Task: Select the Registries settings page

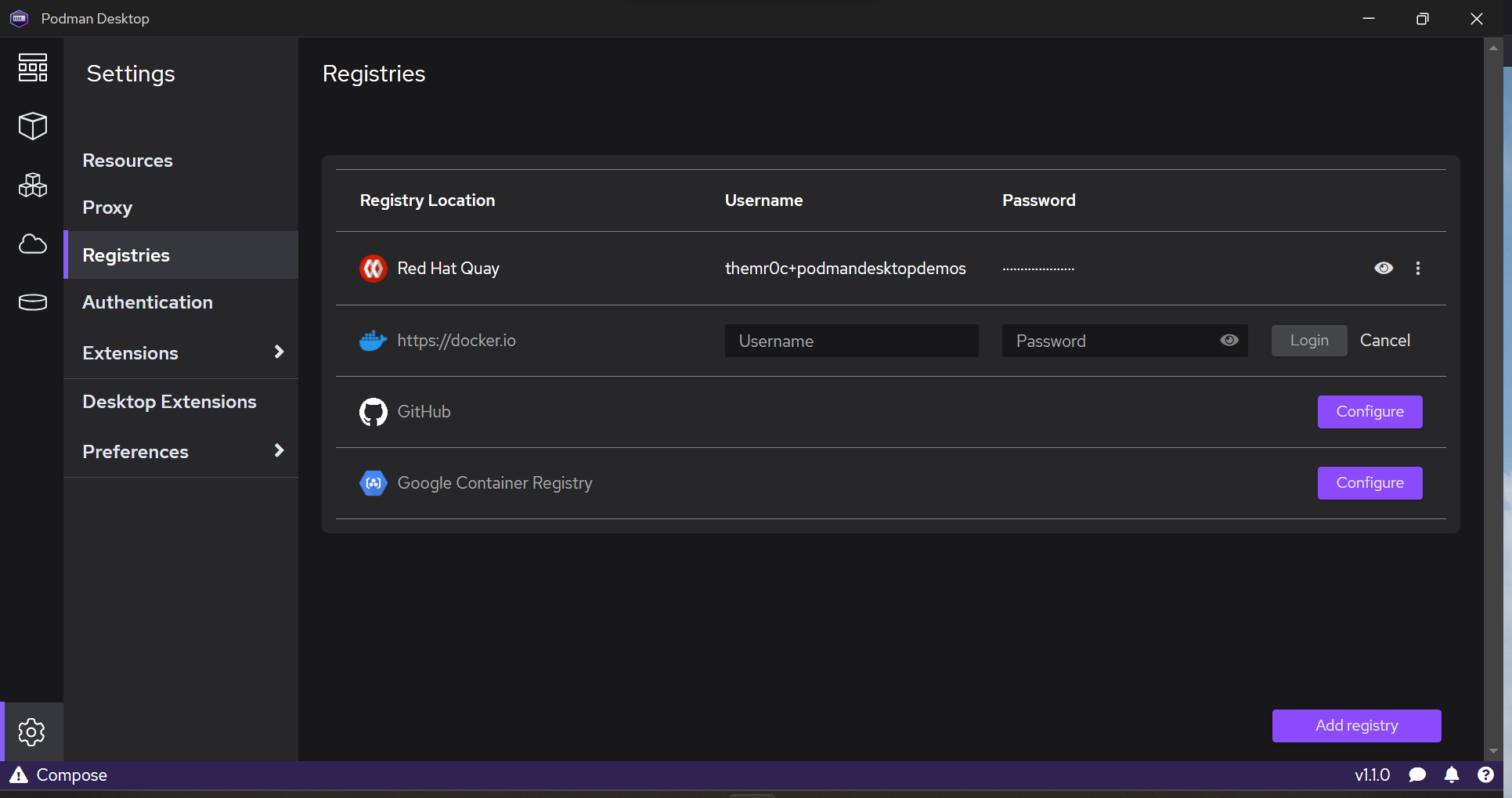Action: pyautogui.click(x=181, y=255)
